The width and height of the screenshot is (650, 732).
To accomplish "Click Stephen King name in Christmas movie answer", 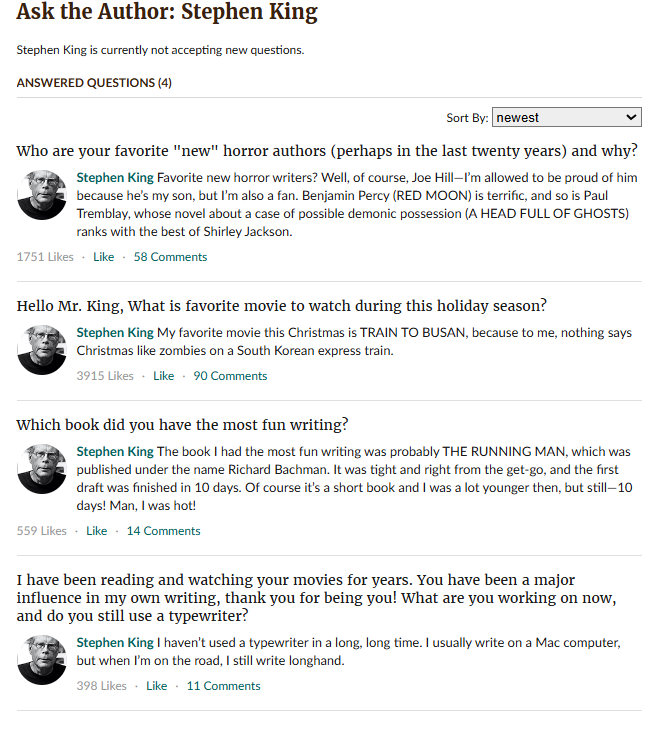I will tap(115, 332).
